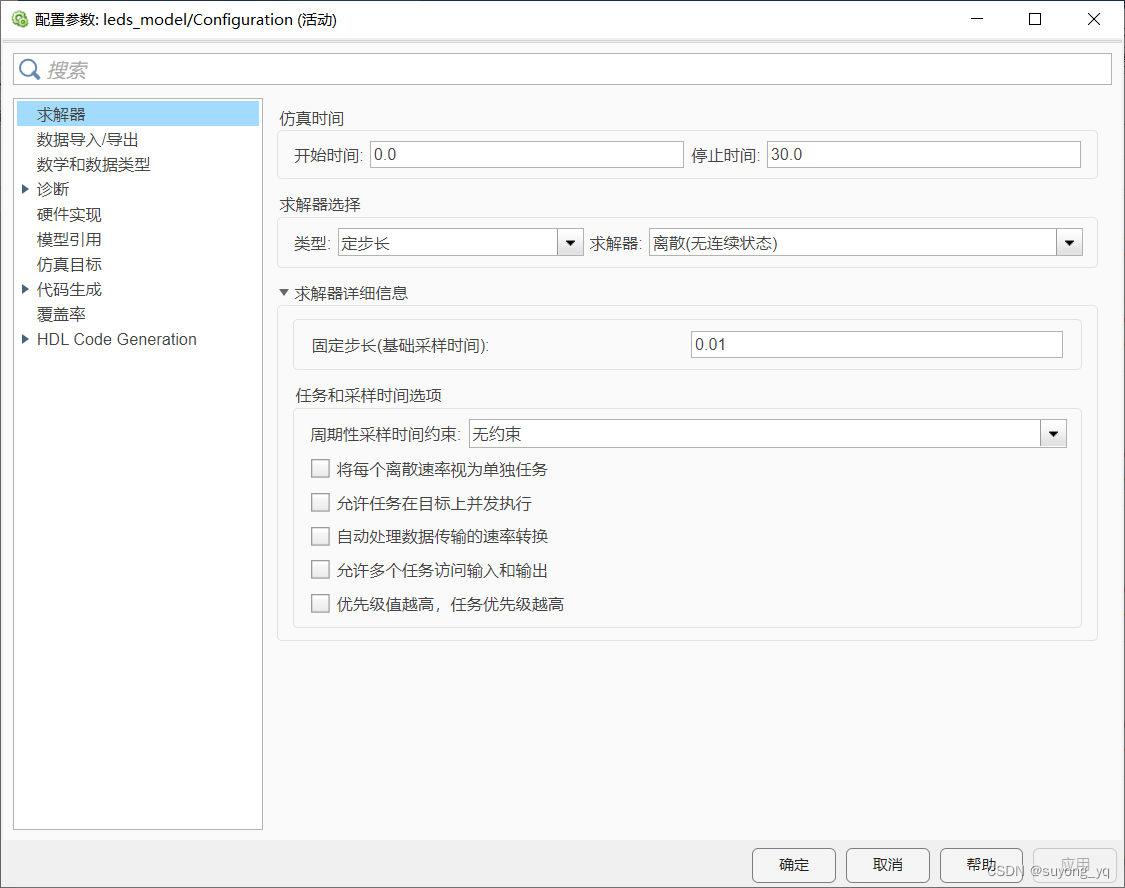Screen dimensions: 1125x888
Task: Click the Simulink configuration gear icon in title bar
Action: tap(19, 19)
